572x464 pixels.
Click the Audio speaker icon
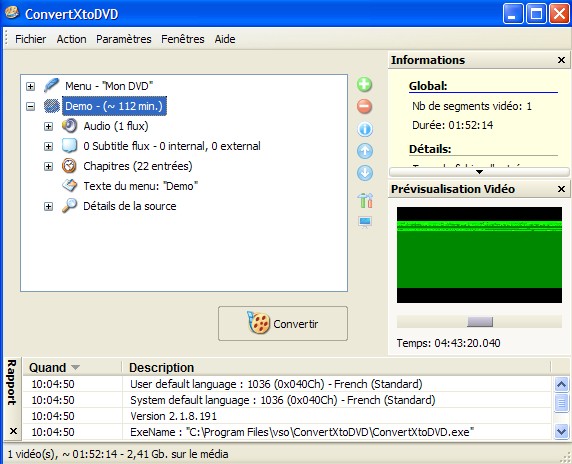(69, 126)
